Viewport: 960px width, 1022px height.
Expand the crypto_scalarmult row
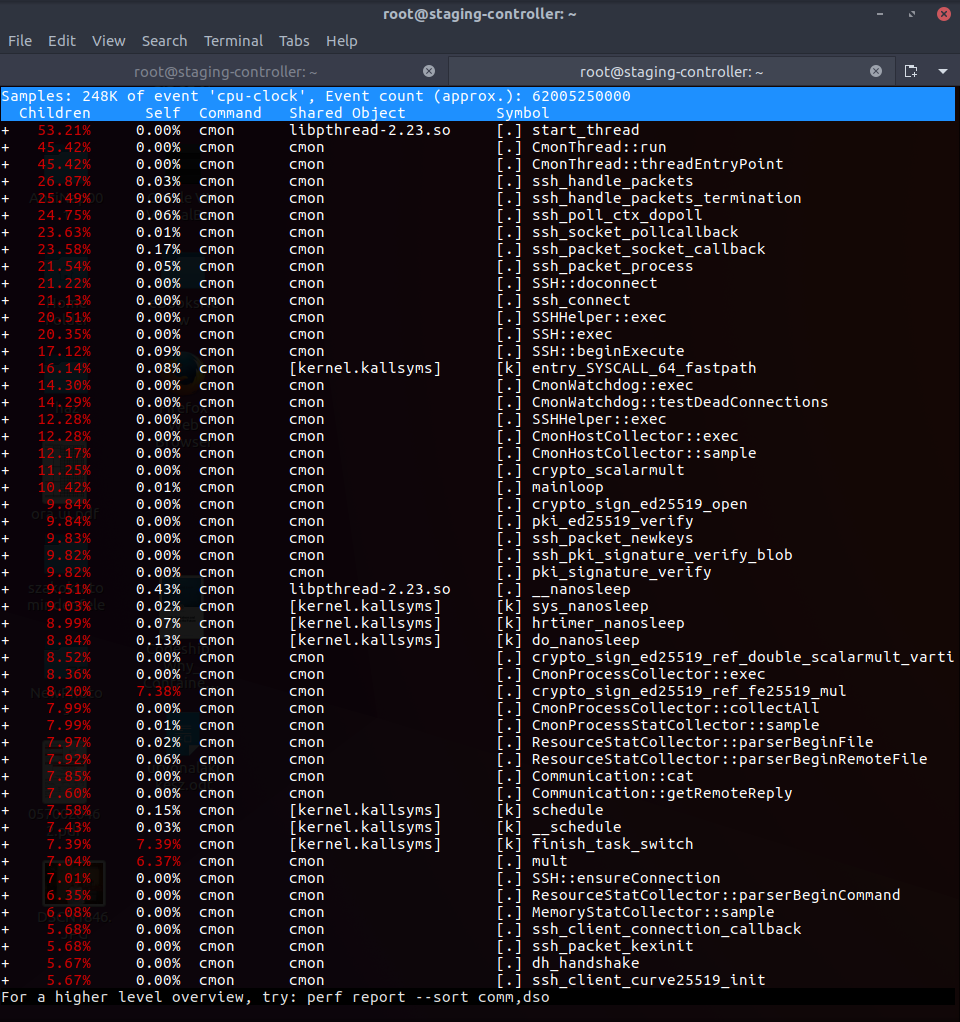[x=5, y=471]
